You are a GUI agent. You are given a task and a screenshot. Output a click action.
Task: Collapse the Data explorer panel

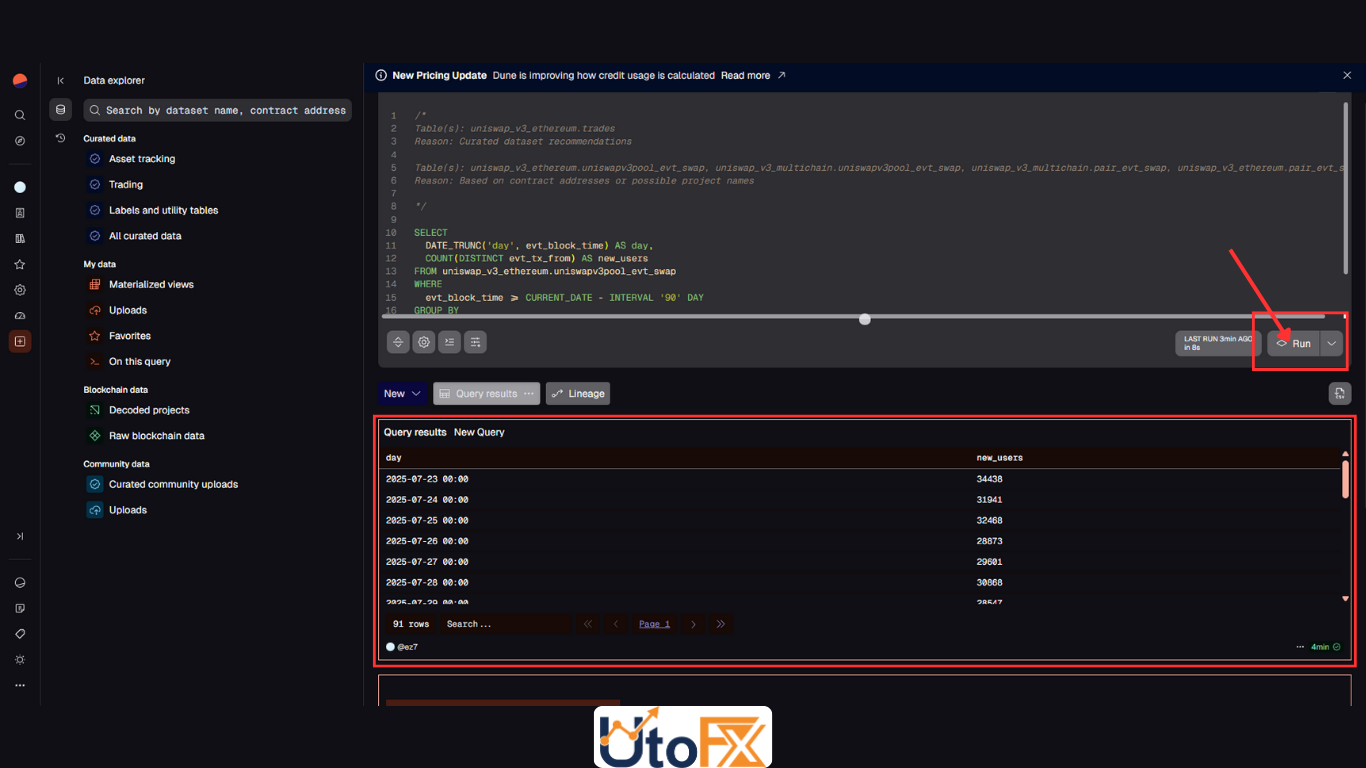pos(60,81)
